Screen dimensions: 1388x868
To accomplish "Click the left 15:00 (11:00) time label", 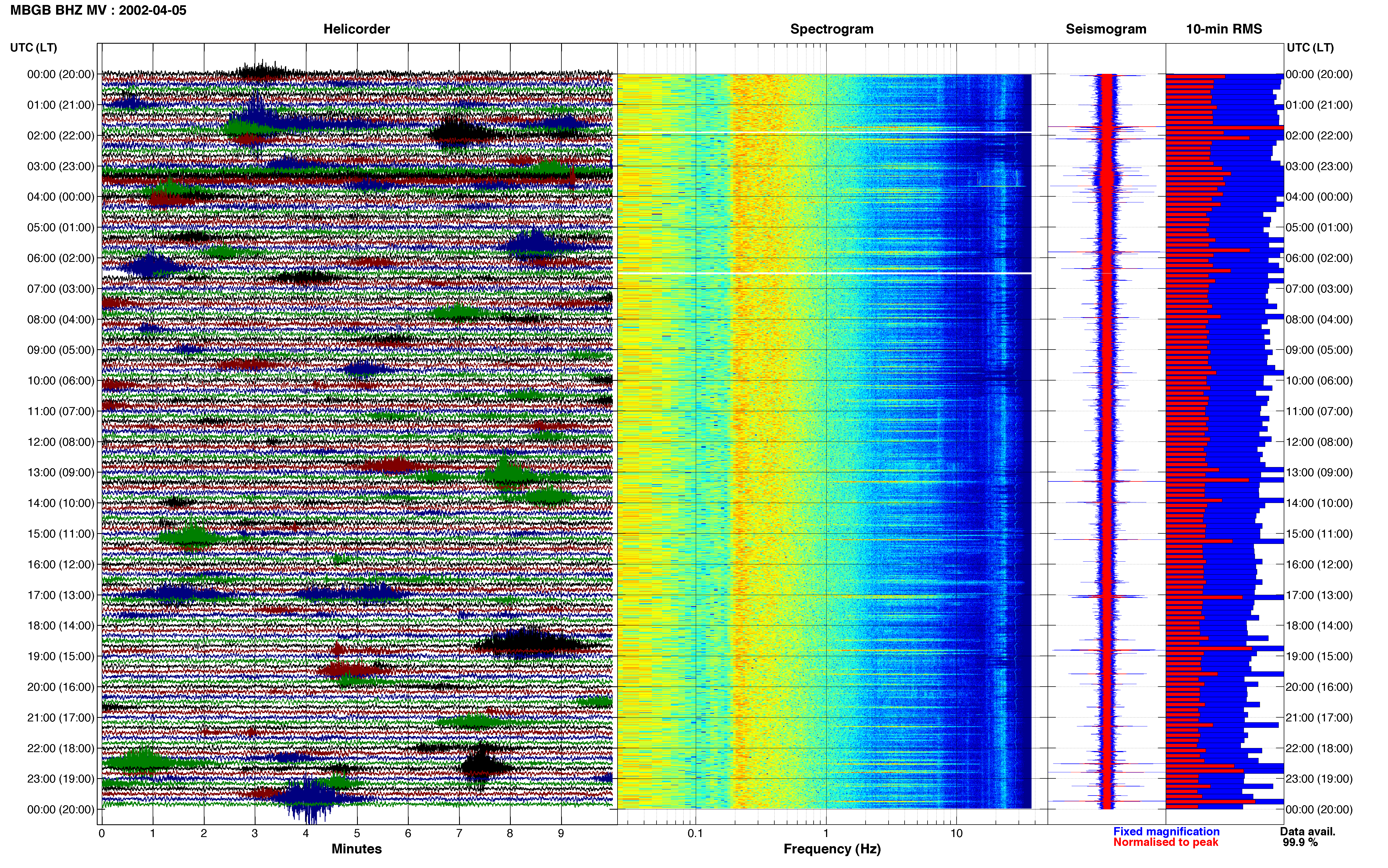I will point(61,534).
